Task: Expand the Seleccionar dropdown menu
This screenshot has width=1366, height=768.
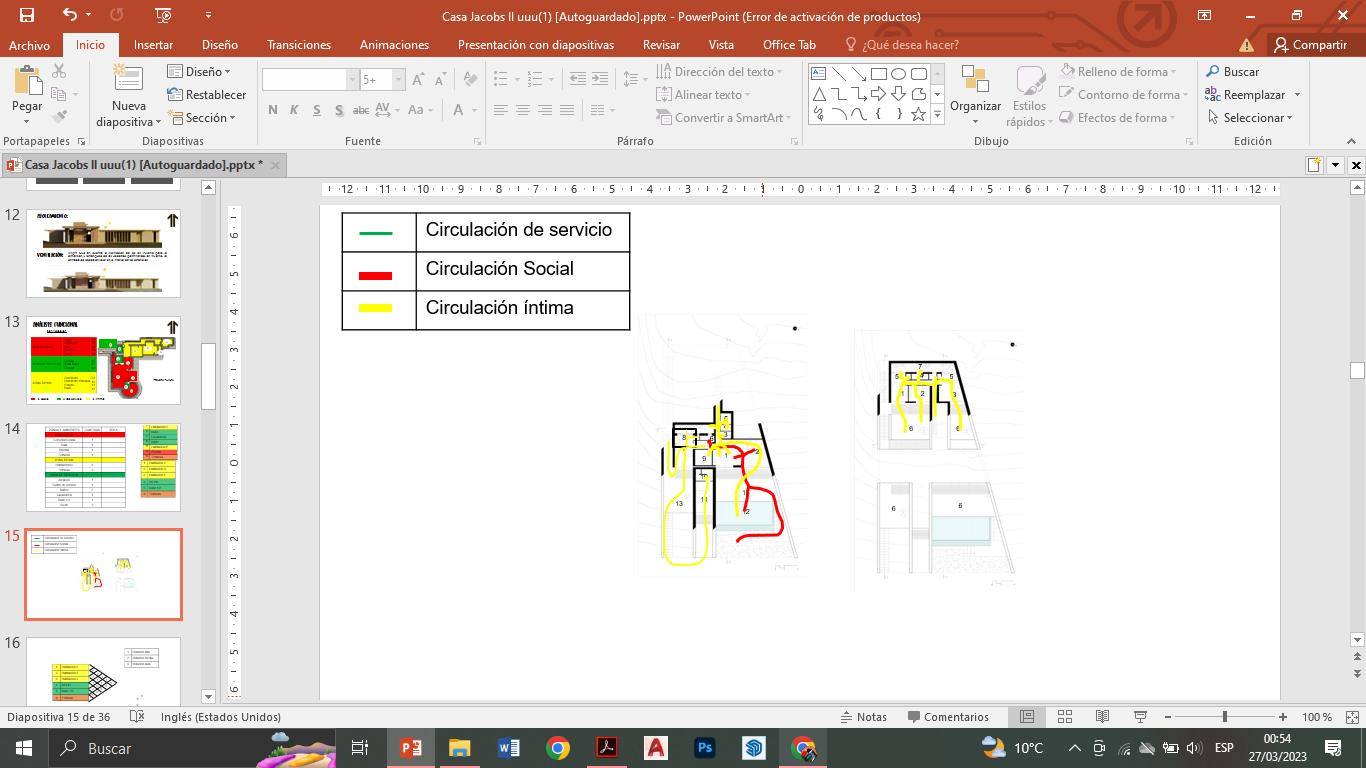Action: point(1250,118)
